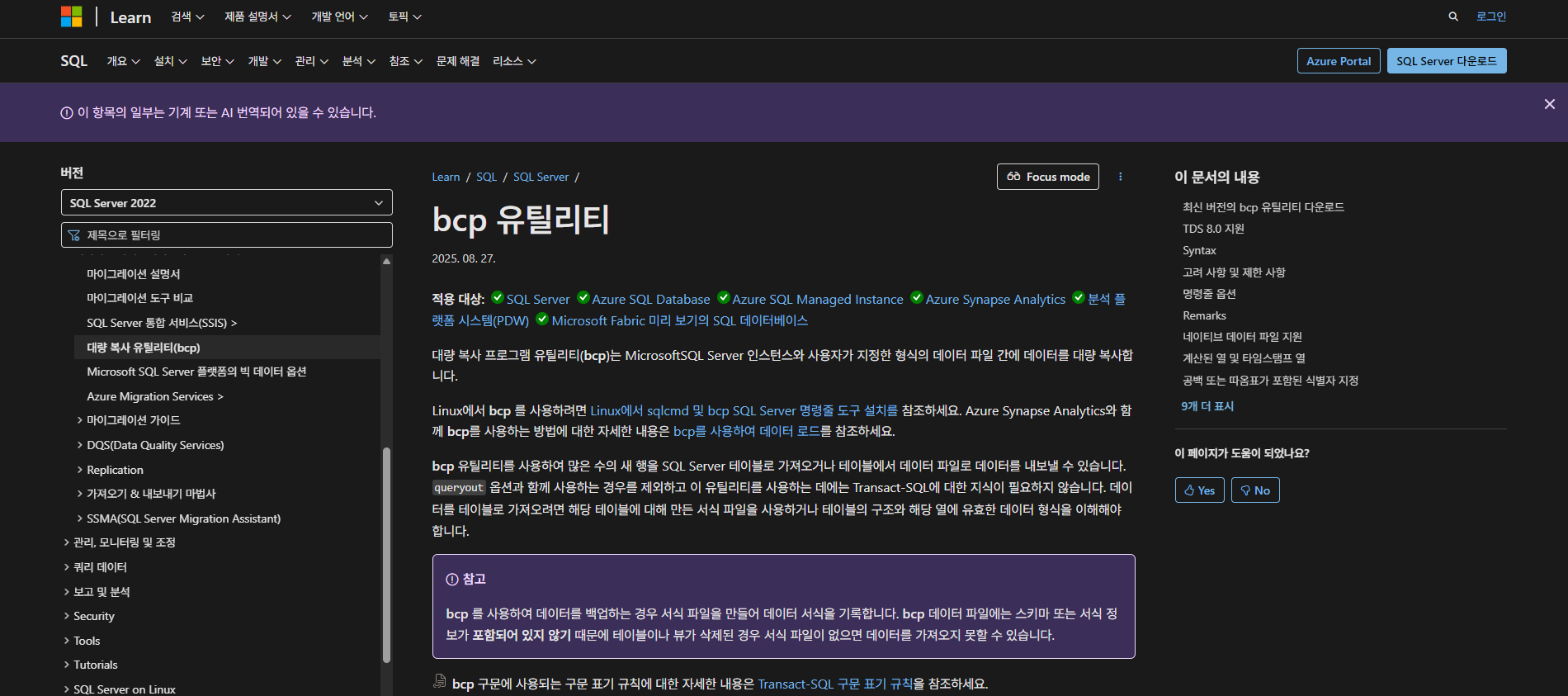The height and width of the screenshot is (696, 1568).
Task: Open Azure Portal
Action: coord(1339,61)
